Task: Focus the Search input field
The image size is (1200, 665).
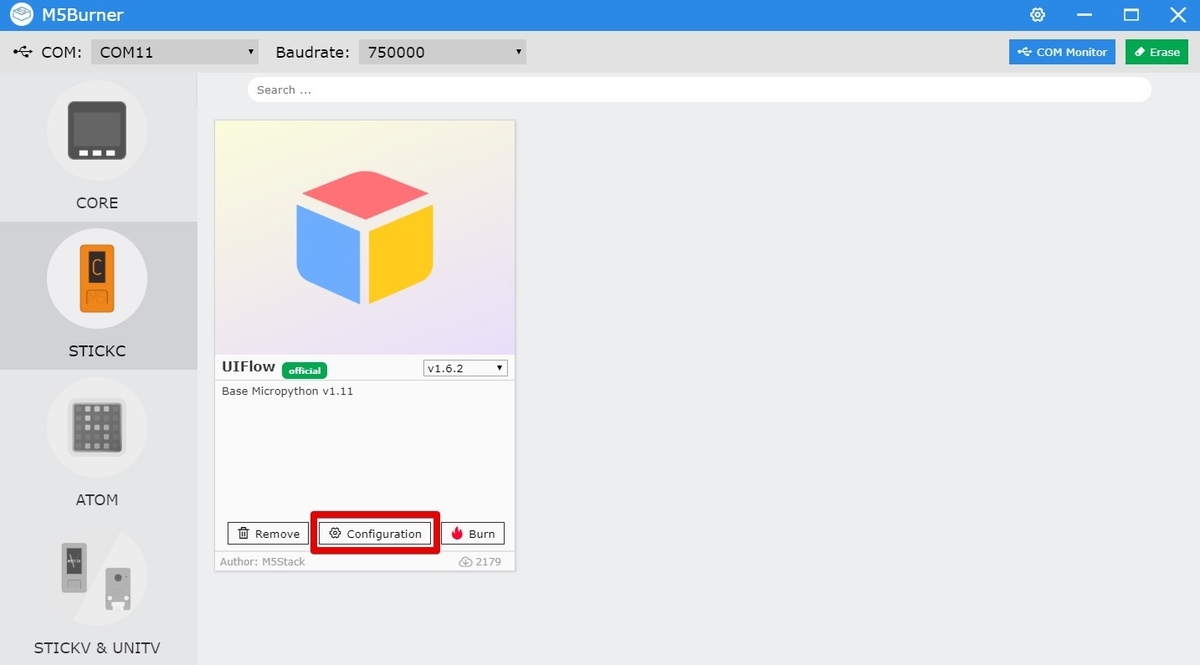Action: pyautogui.click(x=699, y=90)
